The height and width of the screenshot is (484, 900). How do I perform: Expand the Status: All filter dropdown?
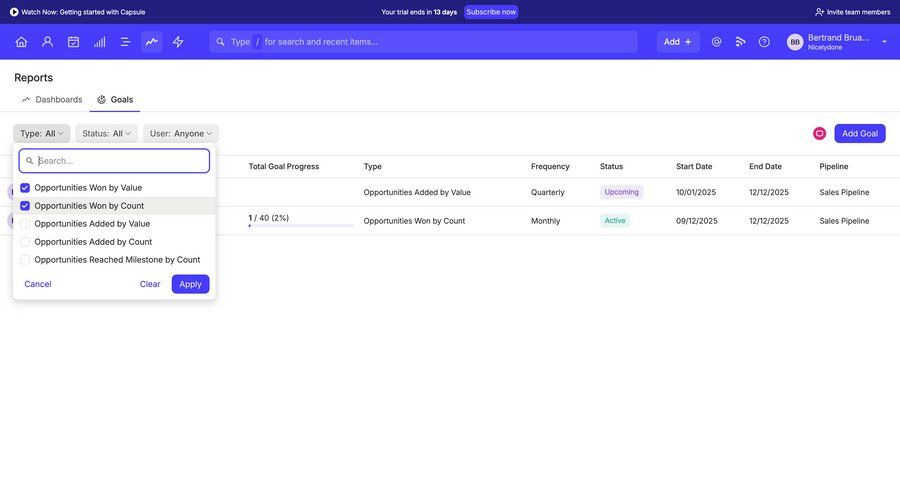tap(106, 133)
